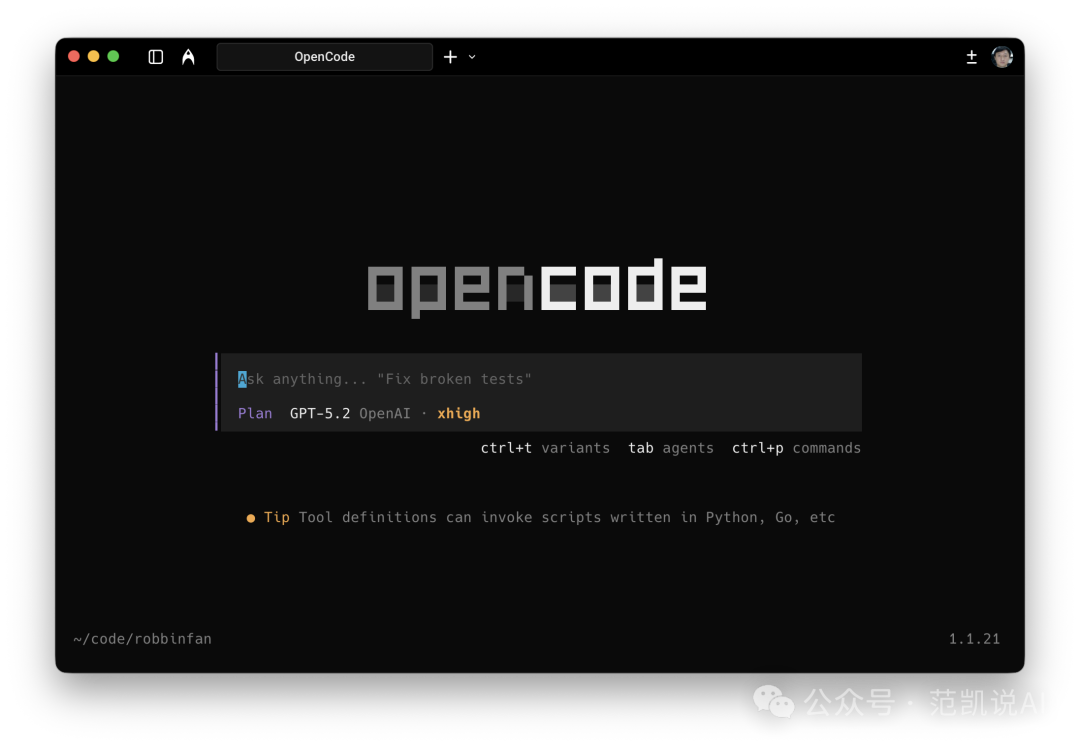The width and height of the screenshot is (1080, 746).
Task: Switch the xhigh reasoning effort setting
Action: [458, 413]
